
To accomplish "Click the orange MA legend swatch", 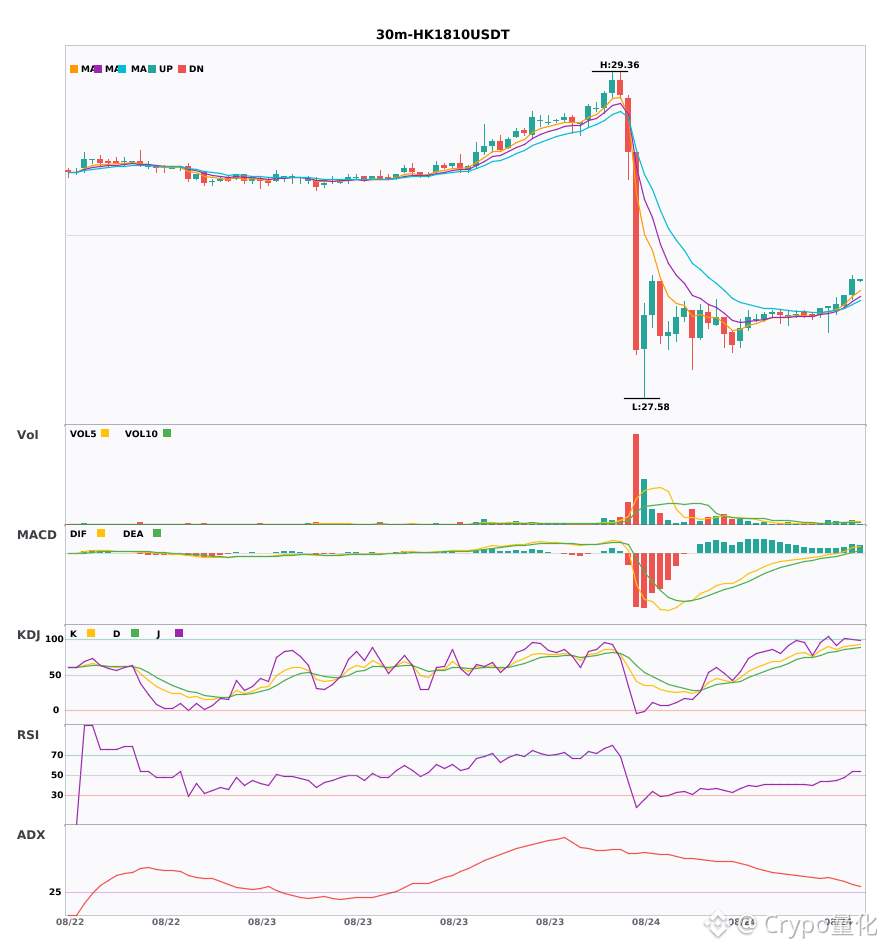I will click(74, 69).
